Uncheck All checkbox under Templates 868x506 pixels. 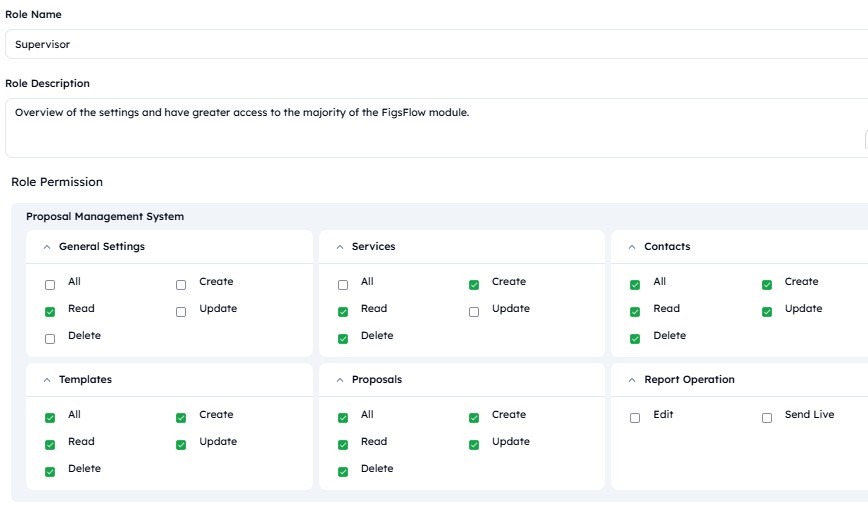coord(50,417)
